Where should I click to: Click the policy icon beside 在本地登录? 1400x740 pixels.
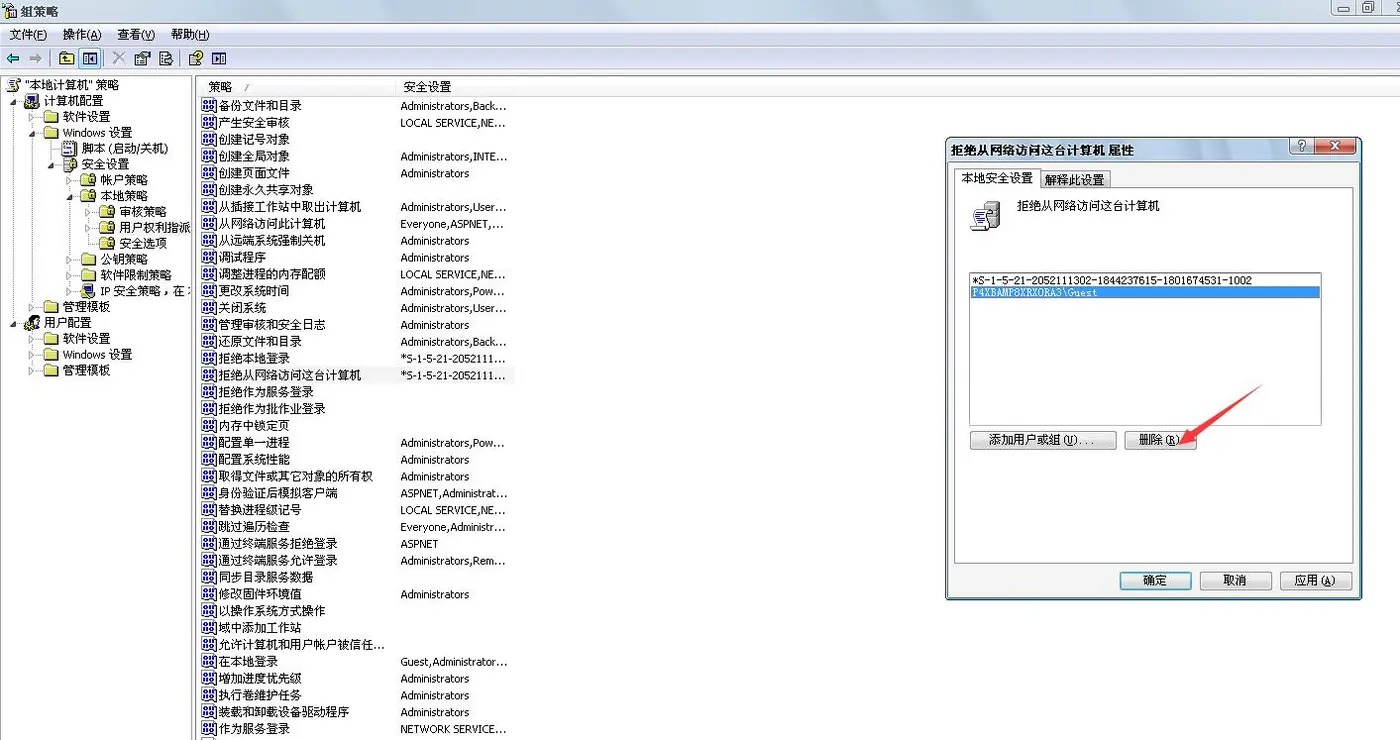click(x=209, y=661)
